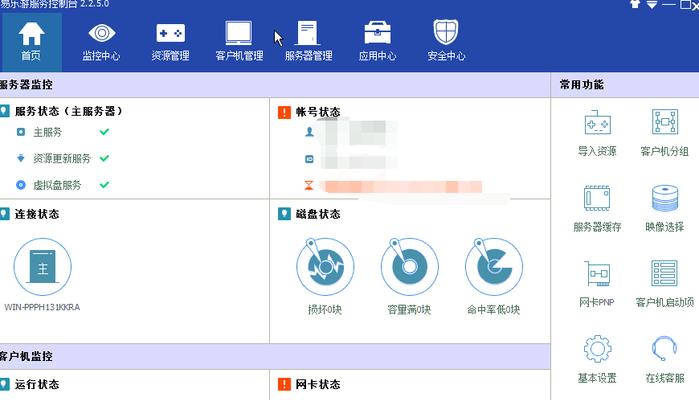The image size is (699, 400).
Task: Click the 网卡状态 orange warning icon
Action: pos(284,384)
